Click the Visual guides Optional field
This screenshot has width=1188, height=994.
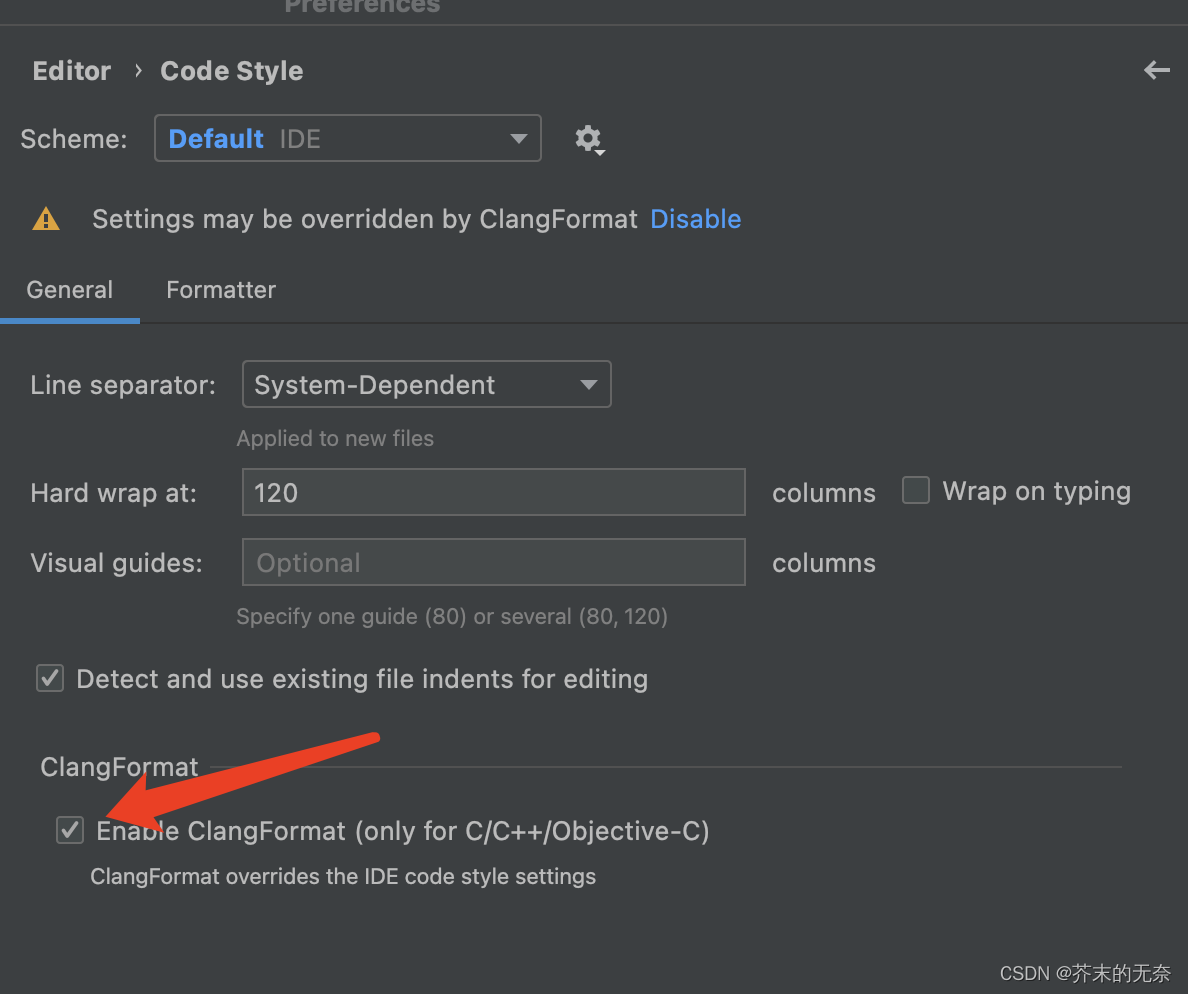click(x=493, y=562)
